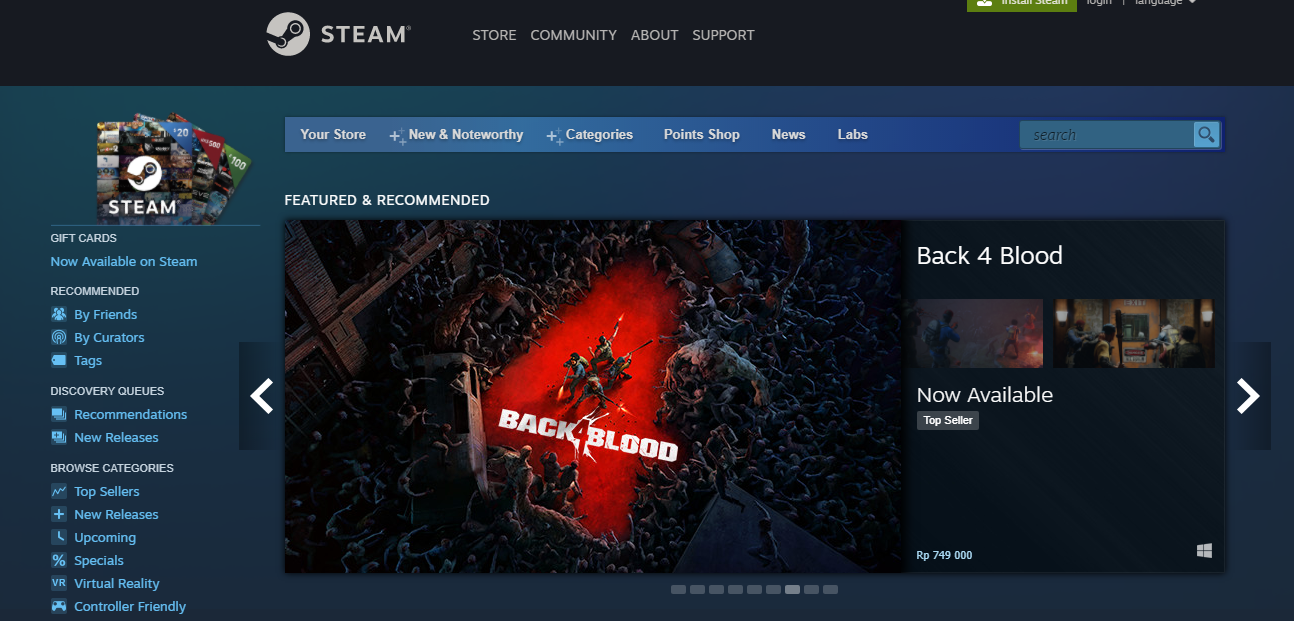Click the Controller Friendly gamepad icon
The image size is (1294, 621).
(x=59, y=606)
